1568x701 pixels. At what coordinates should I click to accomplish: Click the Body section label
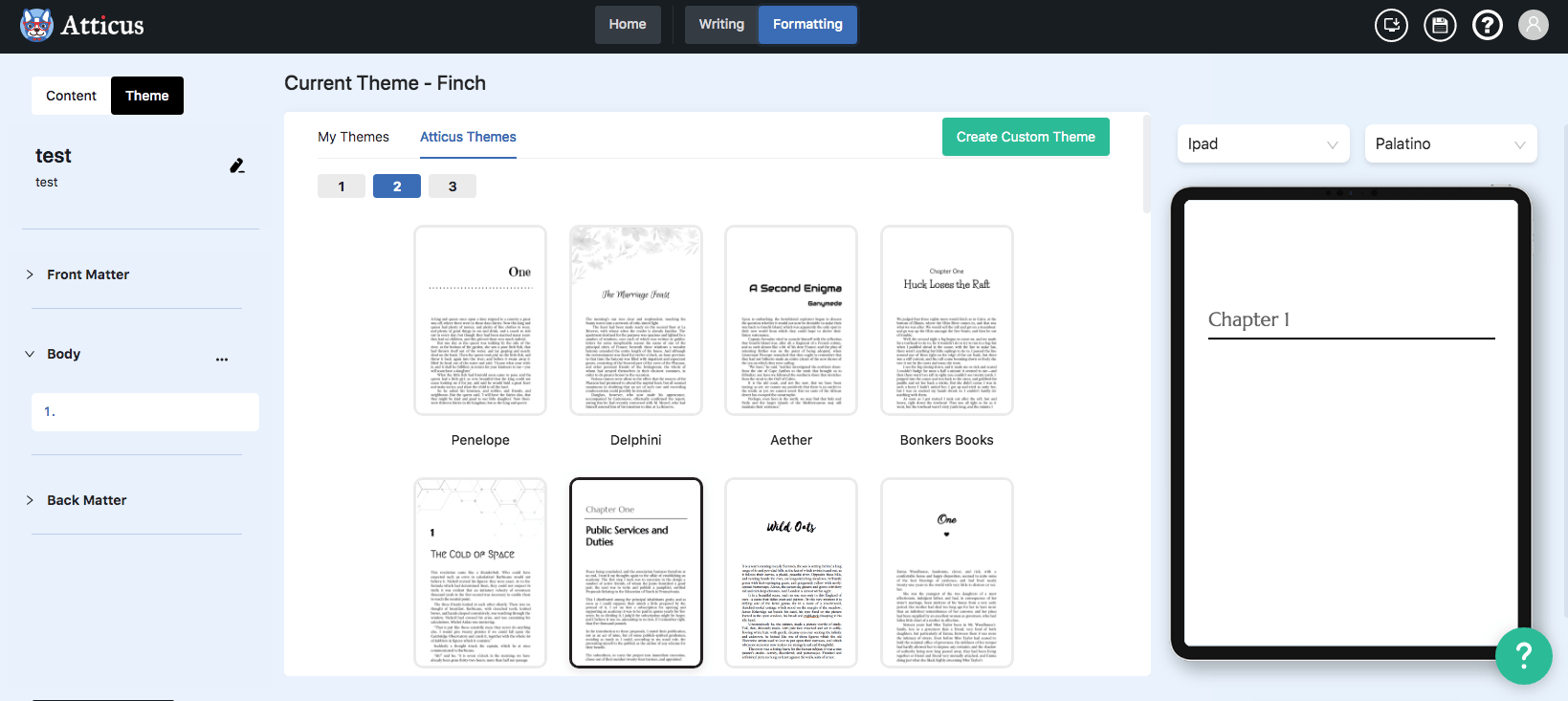coord(64,354)
